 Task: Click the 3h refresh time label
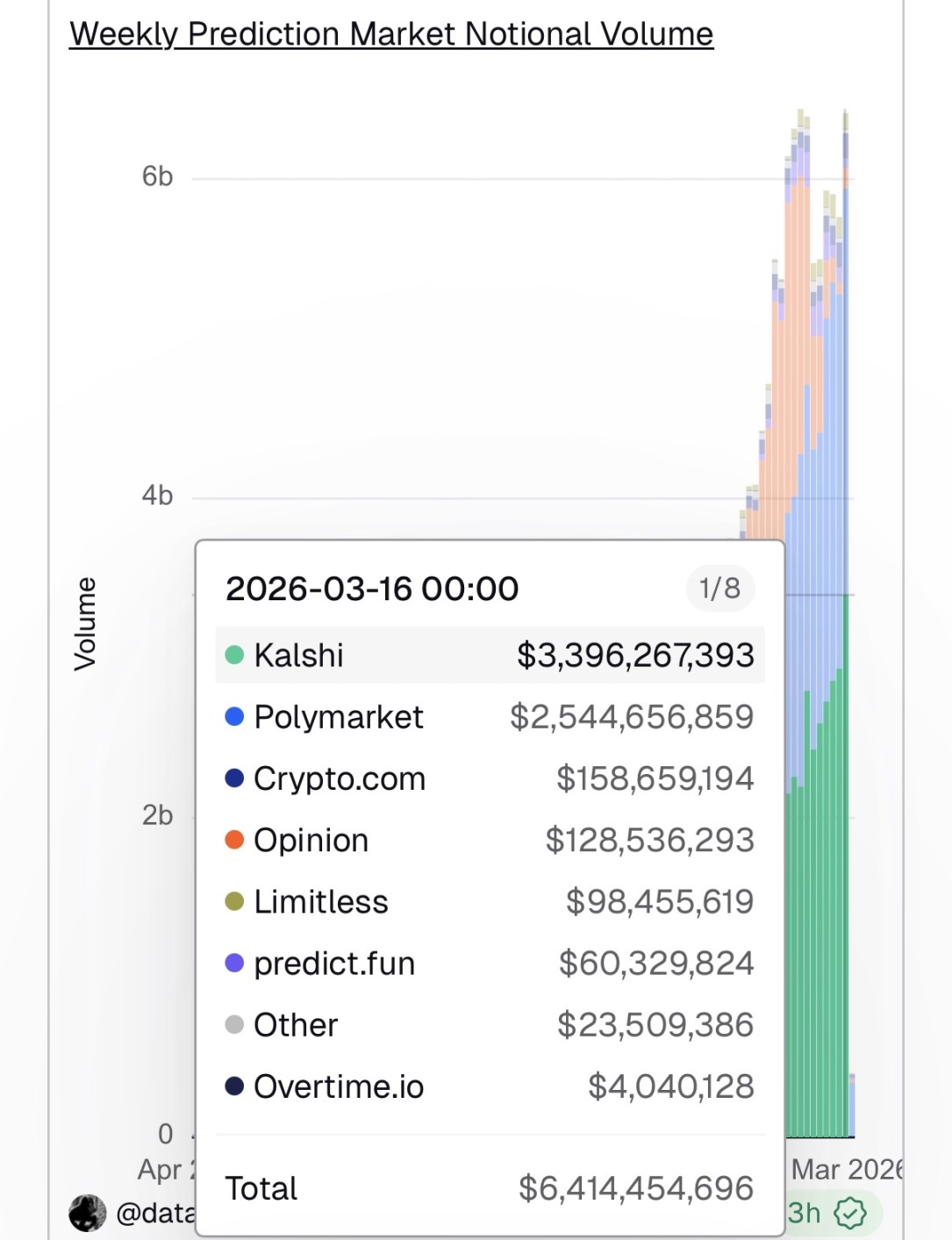click(x=805, y=1213)
